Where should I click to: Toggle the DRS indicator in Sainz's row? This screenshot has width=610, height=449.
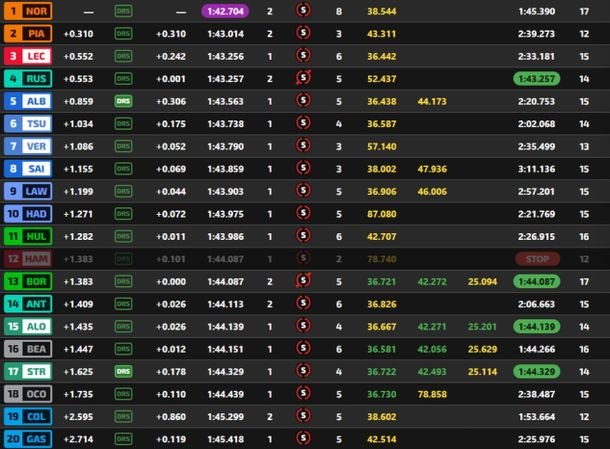[x=123, y=169]
